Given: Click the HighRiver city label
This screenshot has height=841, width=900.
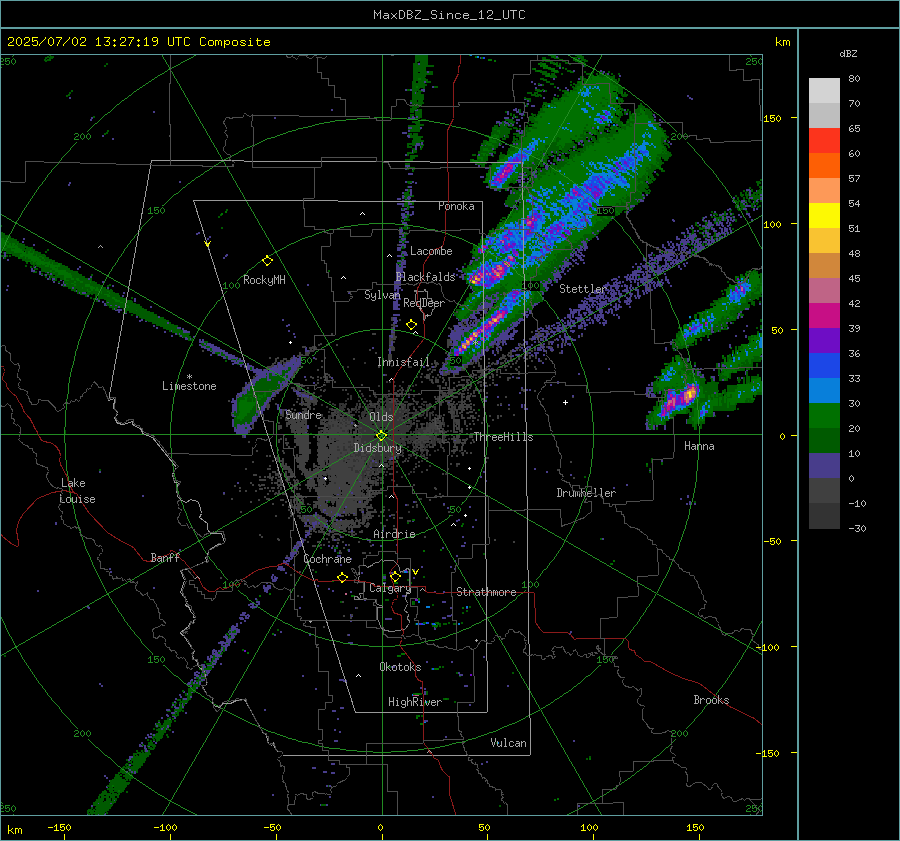Looking at the screenshot, I should point(415,702).
